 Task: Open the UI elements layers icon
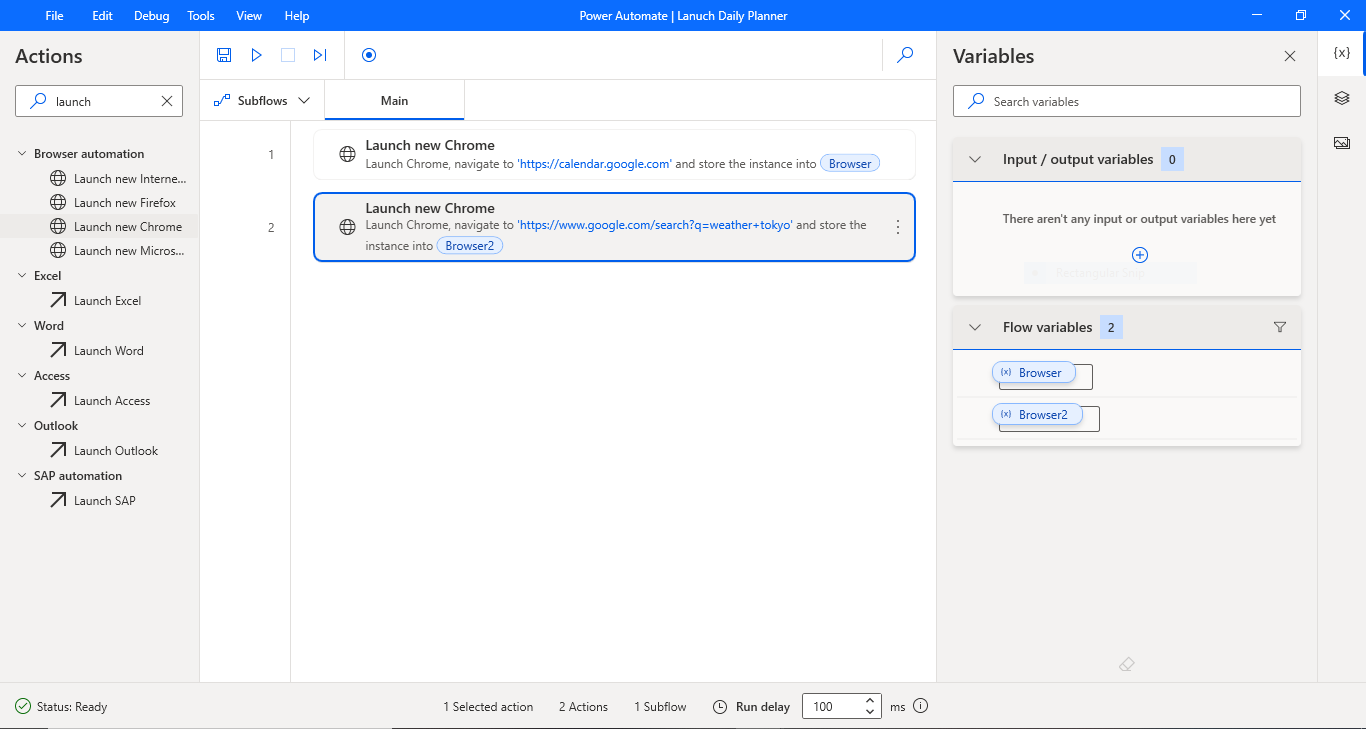point(1342,98)
